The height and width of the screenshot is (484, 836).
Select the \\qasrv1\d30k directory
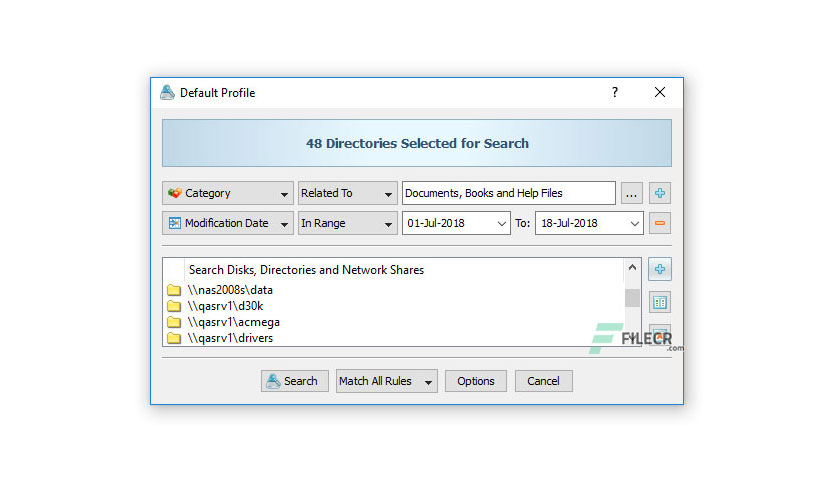pos(225,306)
